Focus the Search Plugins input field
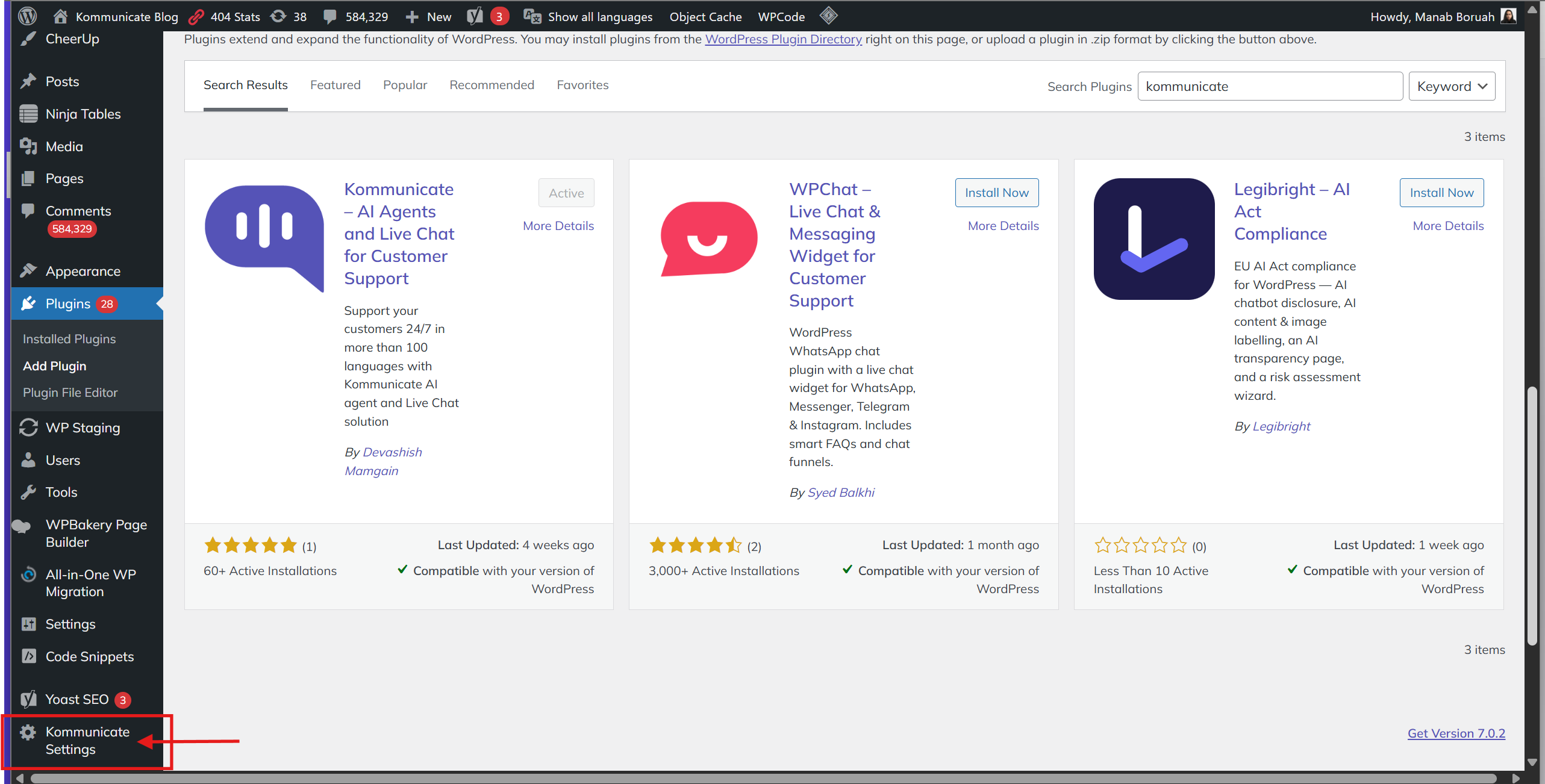This screenshot has height=784, width=1545. (1270, 86)
